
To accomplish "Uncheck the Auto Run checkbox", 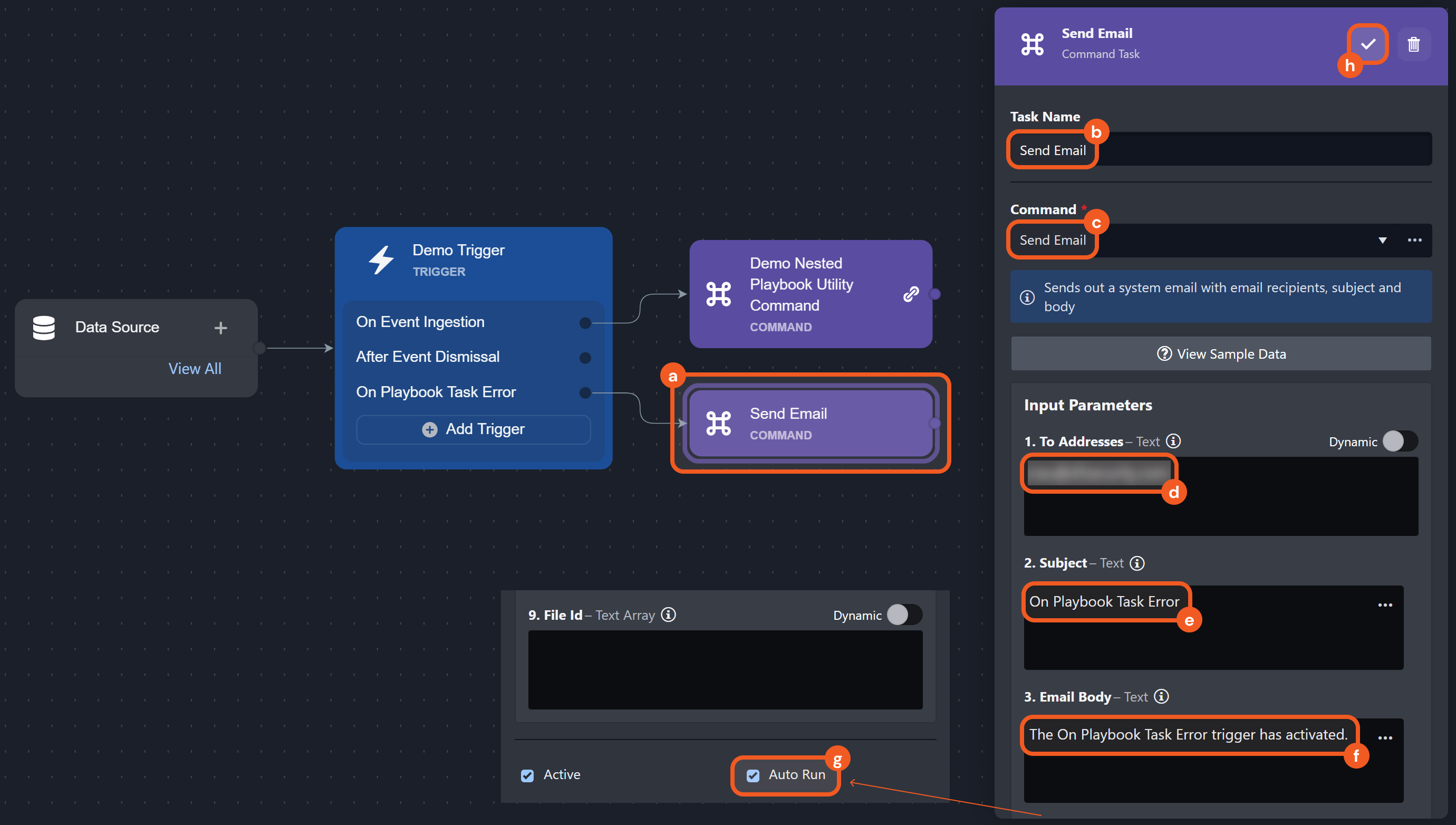I will (x=753, y=775).
